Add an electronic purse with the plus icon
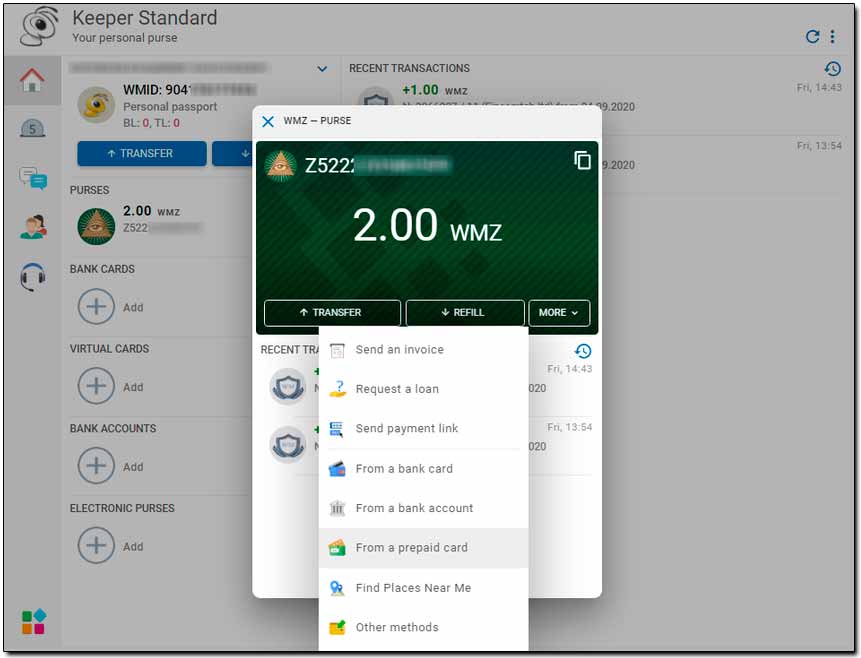Viewport: 861px width, 658px height. [96, 545]
